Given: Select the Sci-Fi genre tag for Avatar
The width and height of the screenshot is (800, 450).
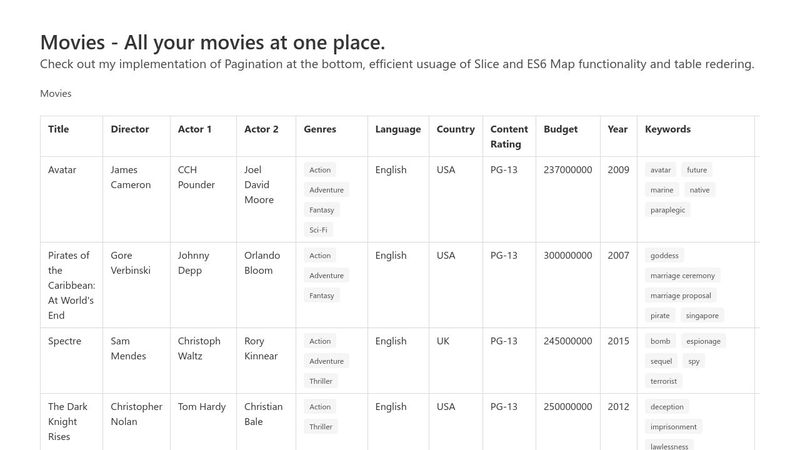Looking at the screenshot, I should [319, 230].
